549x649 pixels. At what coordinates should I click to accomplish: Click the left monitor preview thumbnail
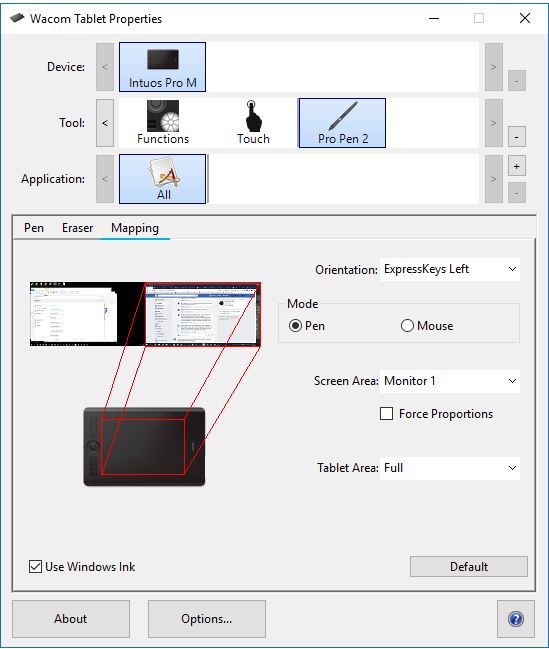pos(87,314)
